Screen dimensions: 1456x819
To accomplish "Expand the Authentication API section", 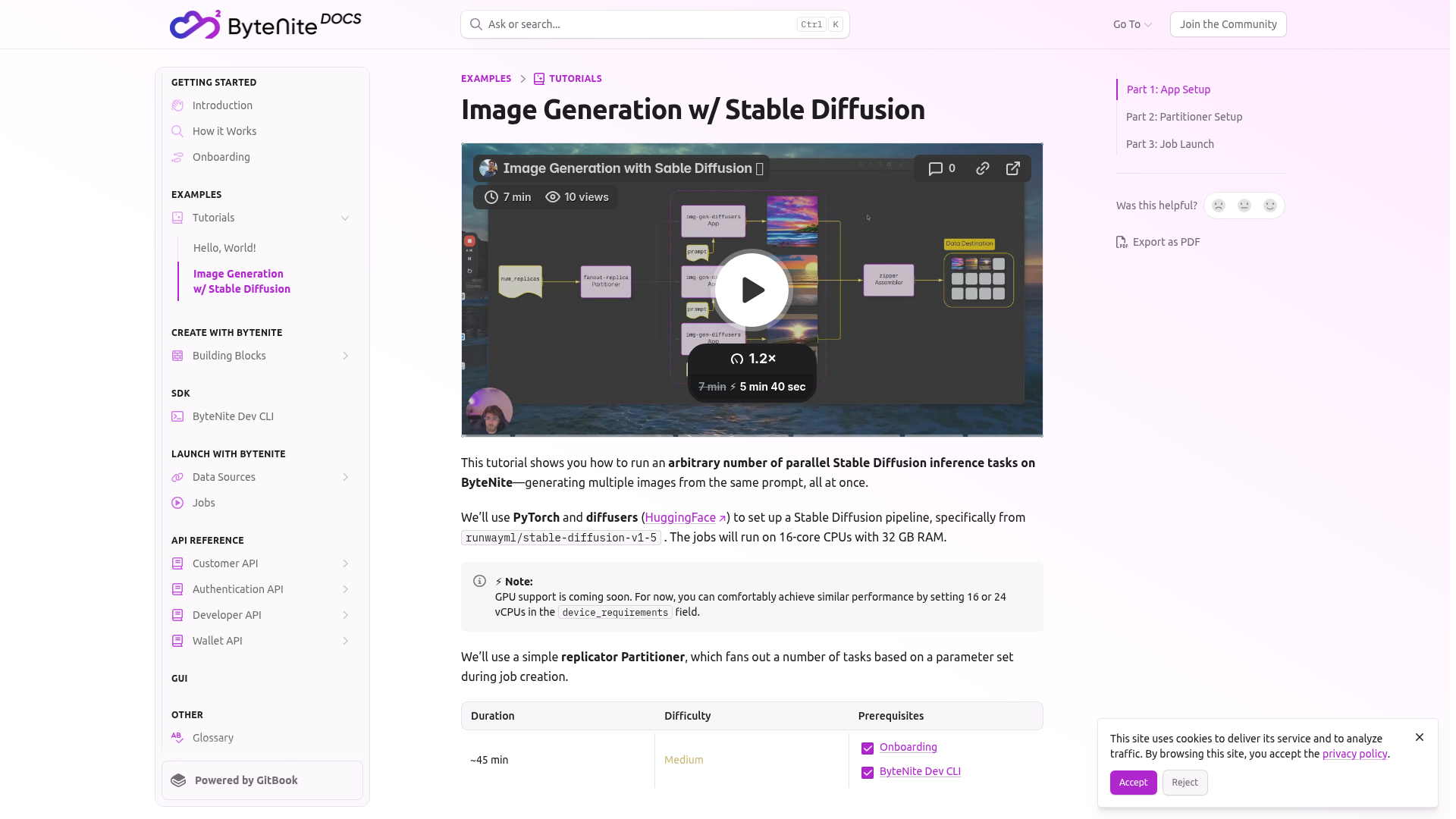I will click(x=345, y=589).
